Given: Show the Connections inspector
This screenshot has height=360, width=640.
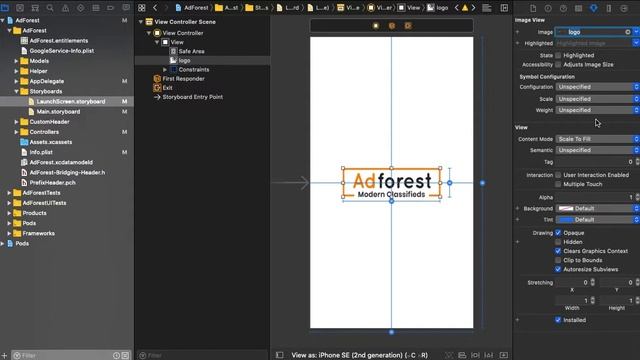Looking at the screenshot, I should click(624, 8).
